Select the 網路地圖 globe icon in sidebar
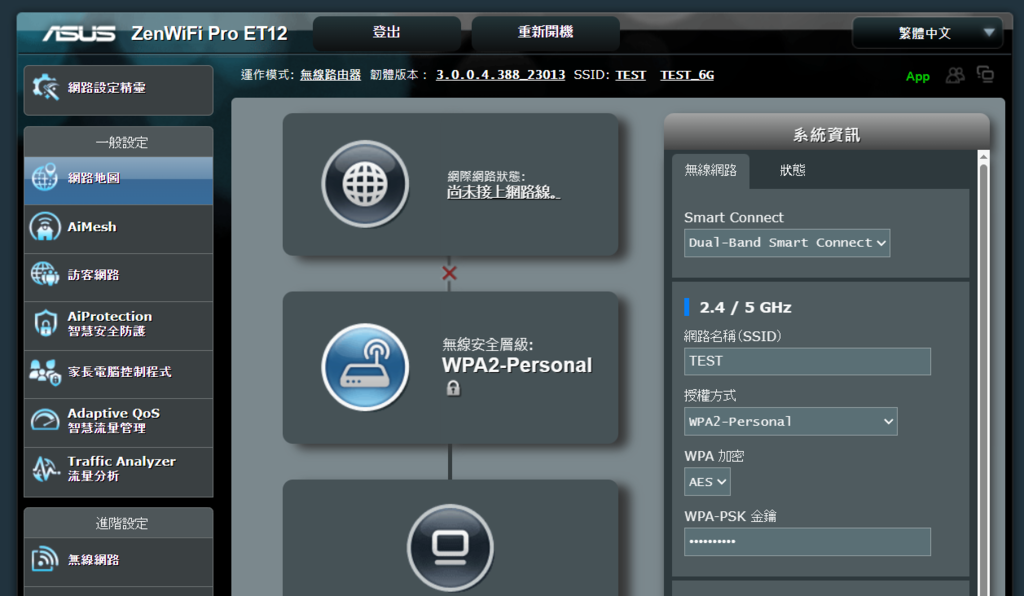The image size is (1024, 596). (45, 178)
